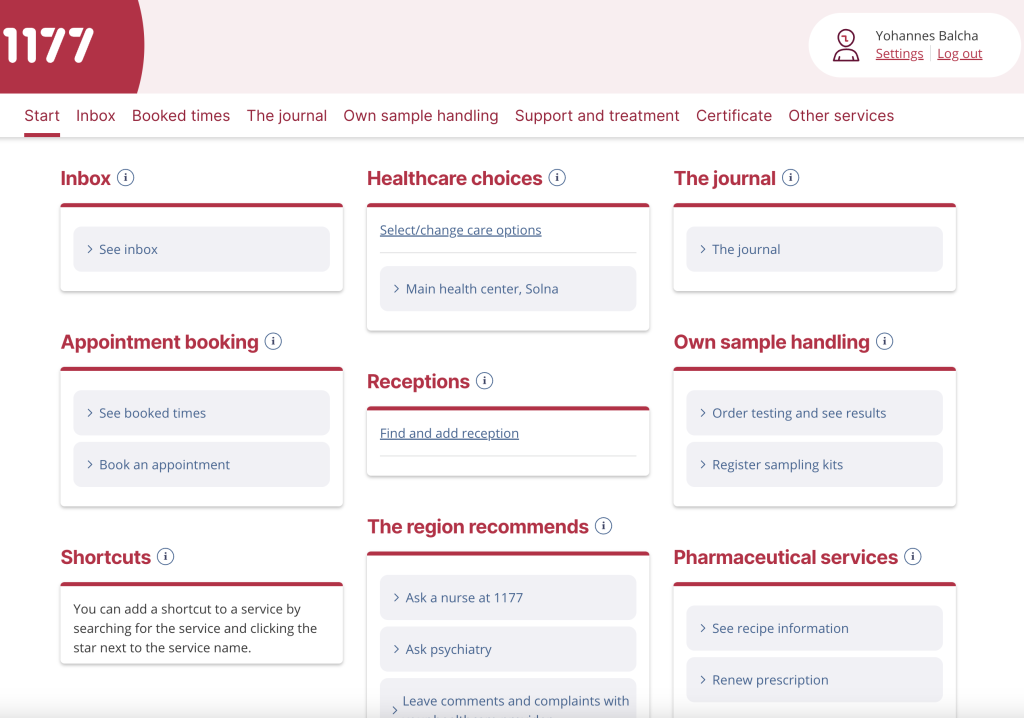Open the info icon next to Shortcuts

click(166, 557)
